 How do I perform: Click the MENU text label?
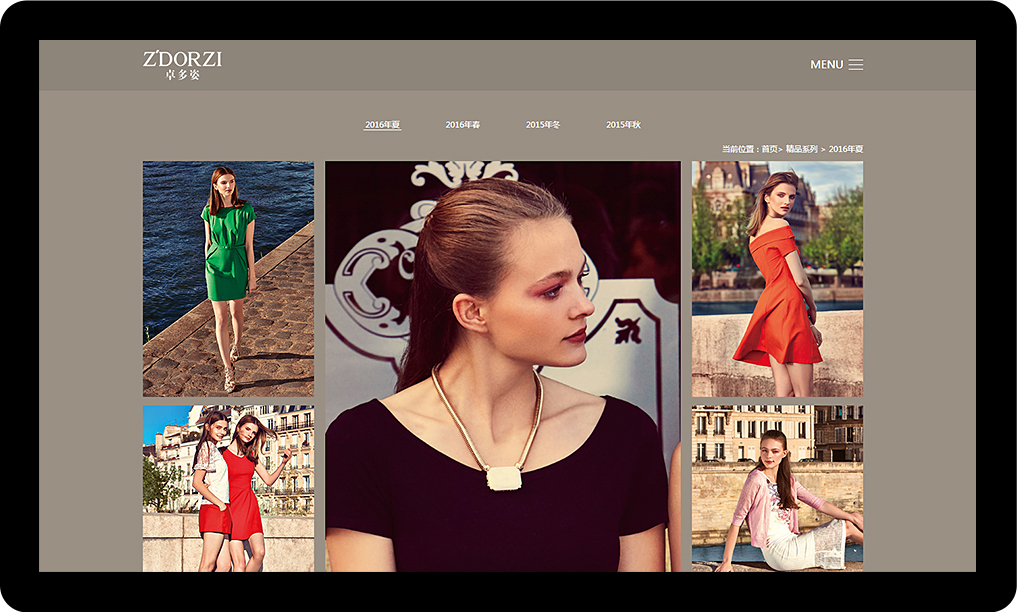(826, 65)
